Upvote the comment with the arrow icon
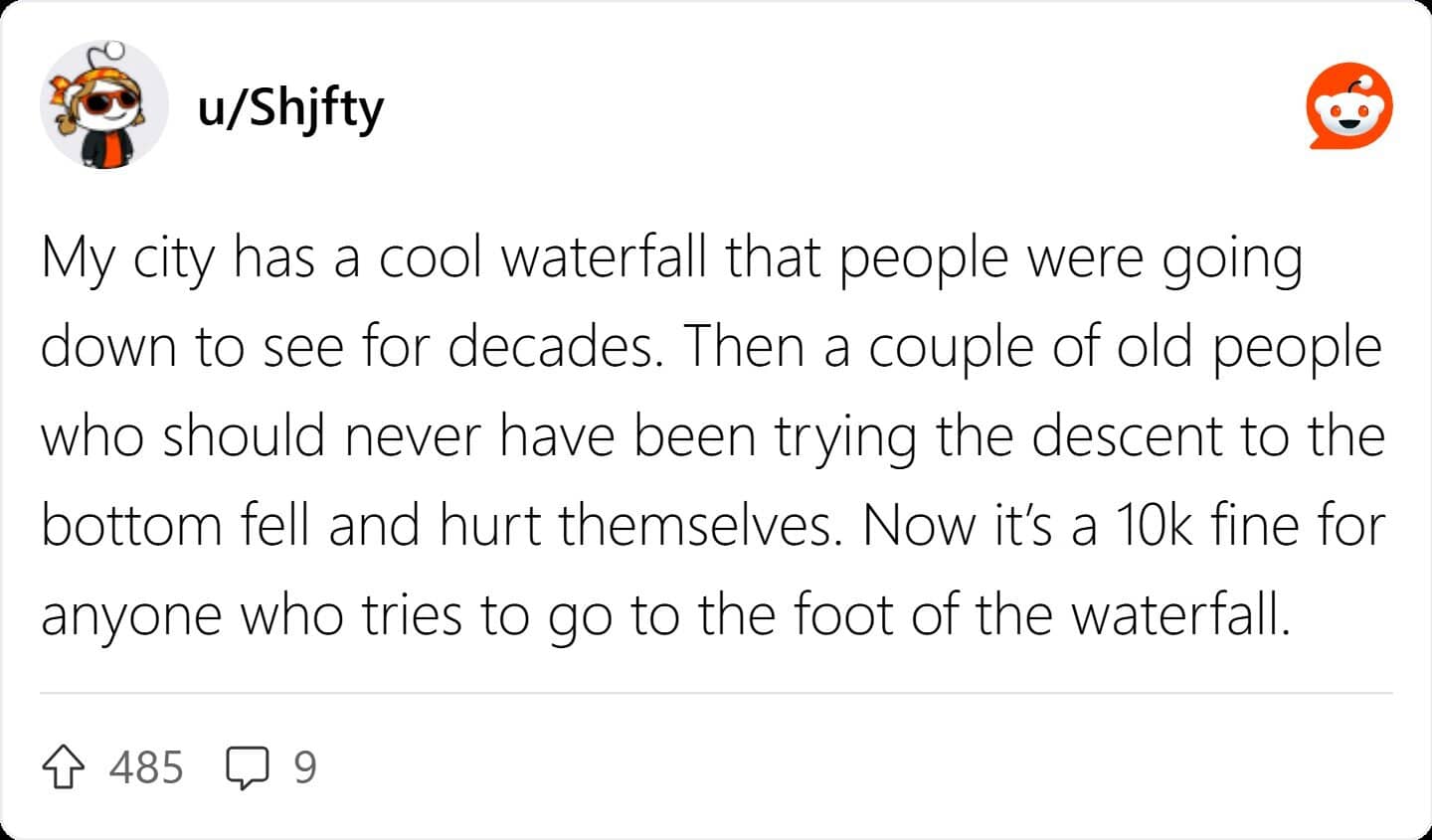This screenshot has height=840, width=1432. click(62, 768)
